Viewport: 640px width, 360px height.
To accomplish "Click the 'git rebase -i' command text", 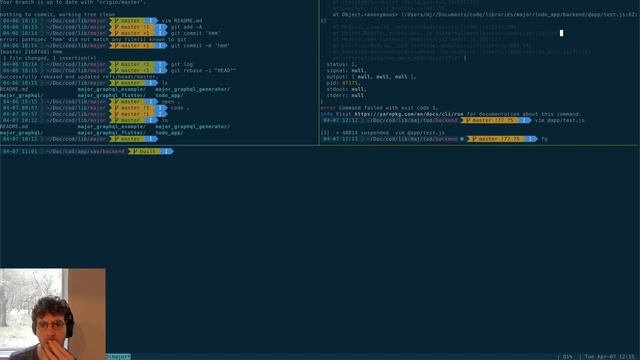I will pyautogui.click(x=203, y=71).
